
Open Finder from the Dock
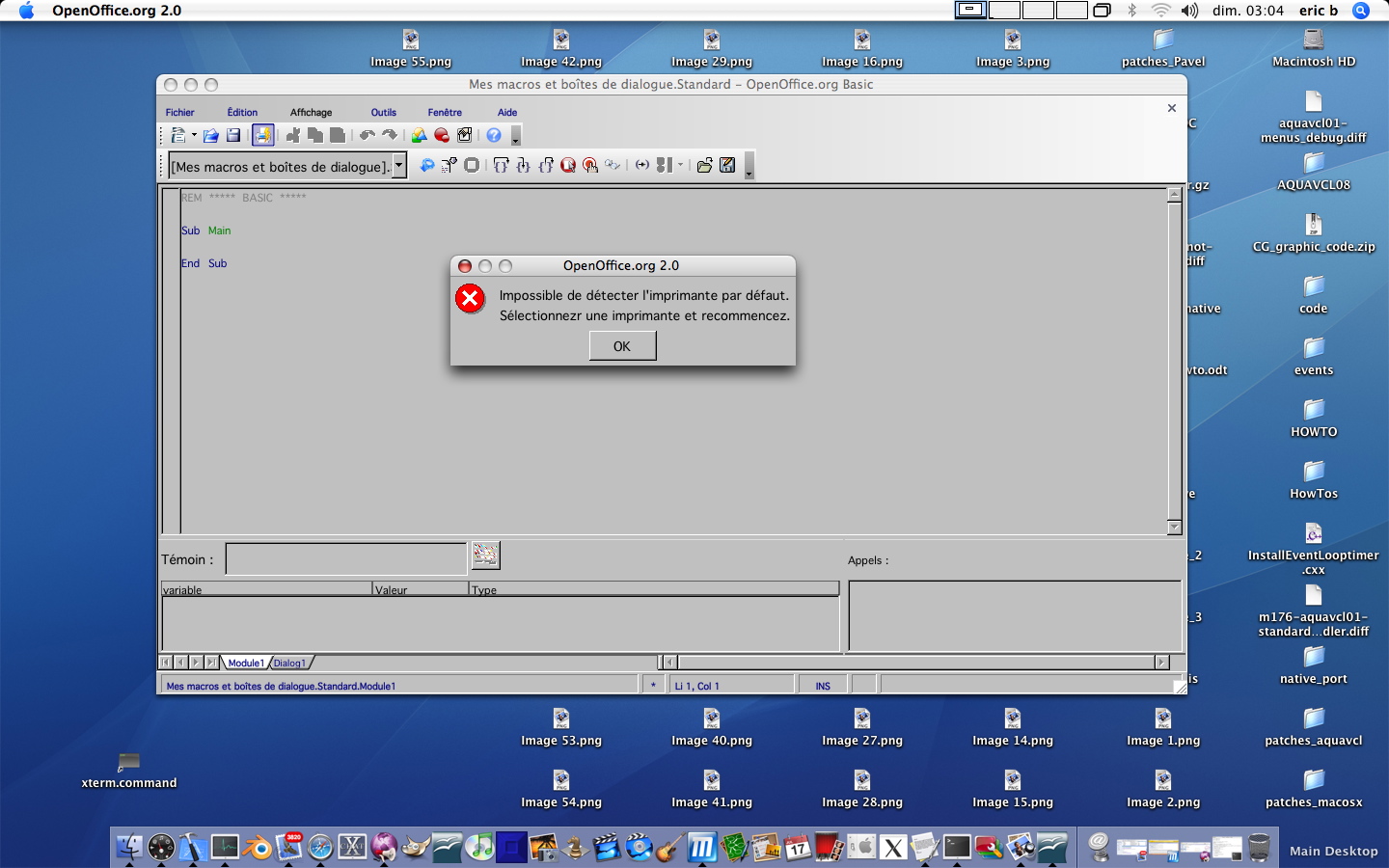click(129, 847)
